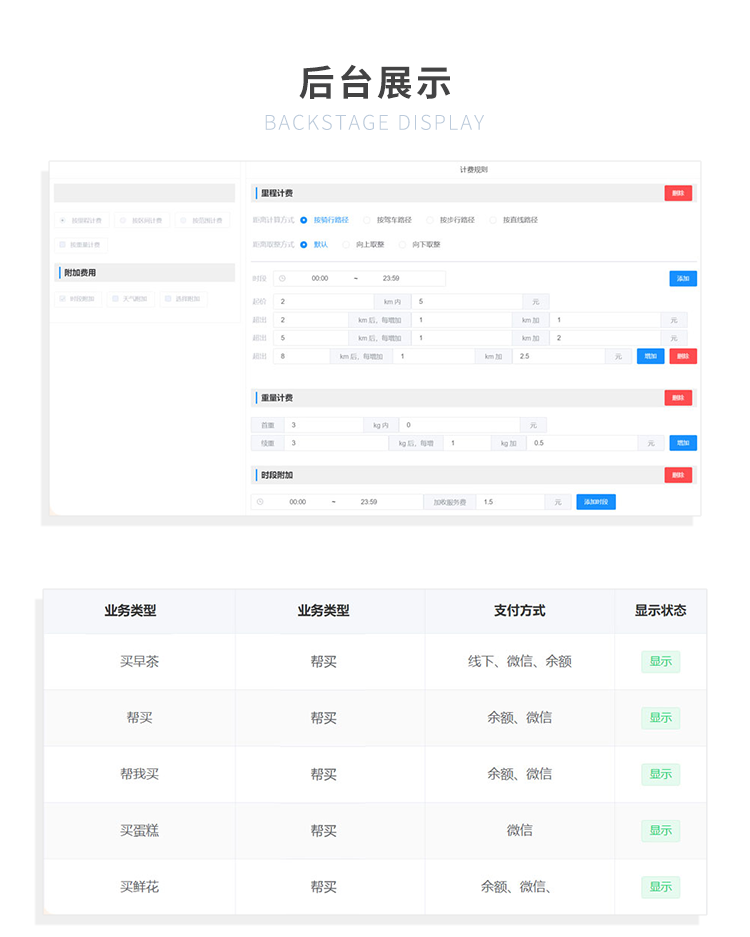
Task: Delete the 重量计费 section
Action: point(678,398)
